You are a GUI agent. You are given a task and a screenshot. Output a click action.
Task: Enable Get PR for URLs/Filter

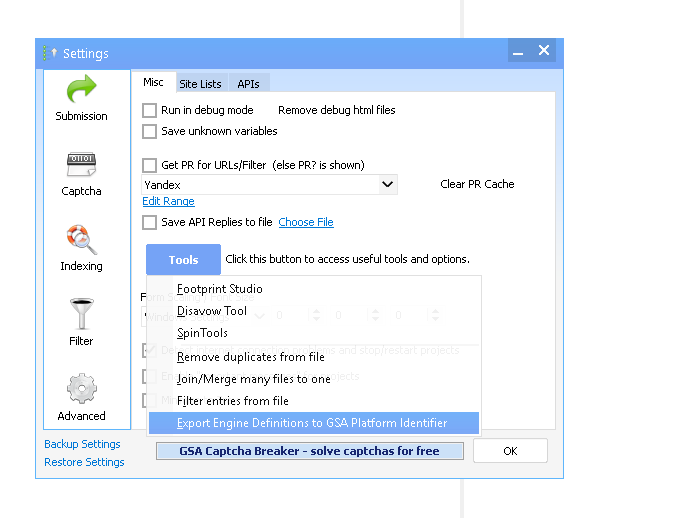click(150, 165)
